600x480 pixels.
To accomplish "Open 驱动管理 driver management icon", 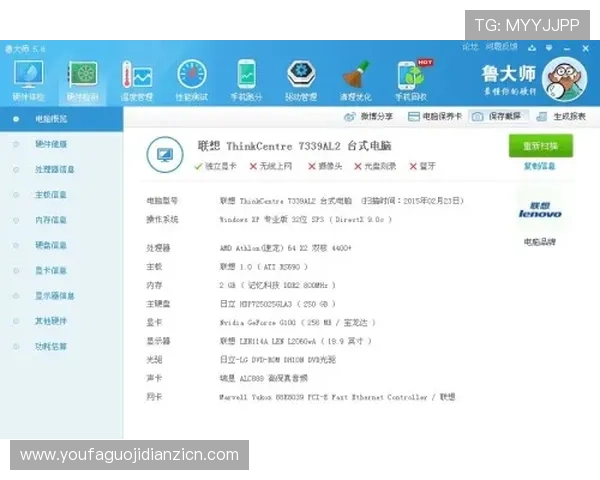I will (x=301, y=79).
